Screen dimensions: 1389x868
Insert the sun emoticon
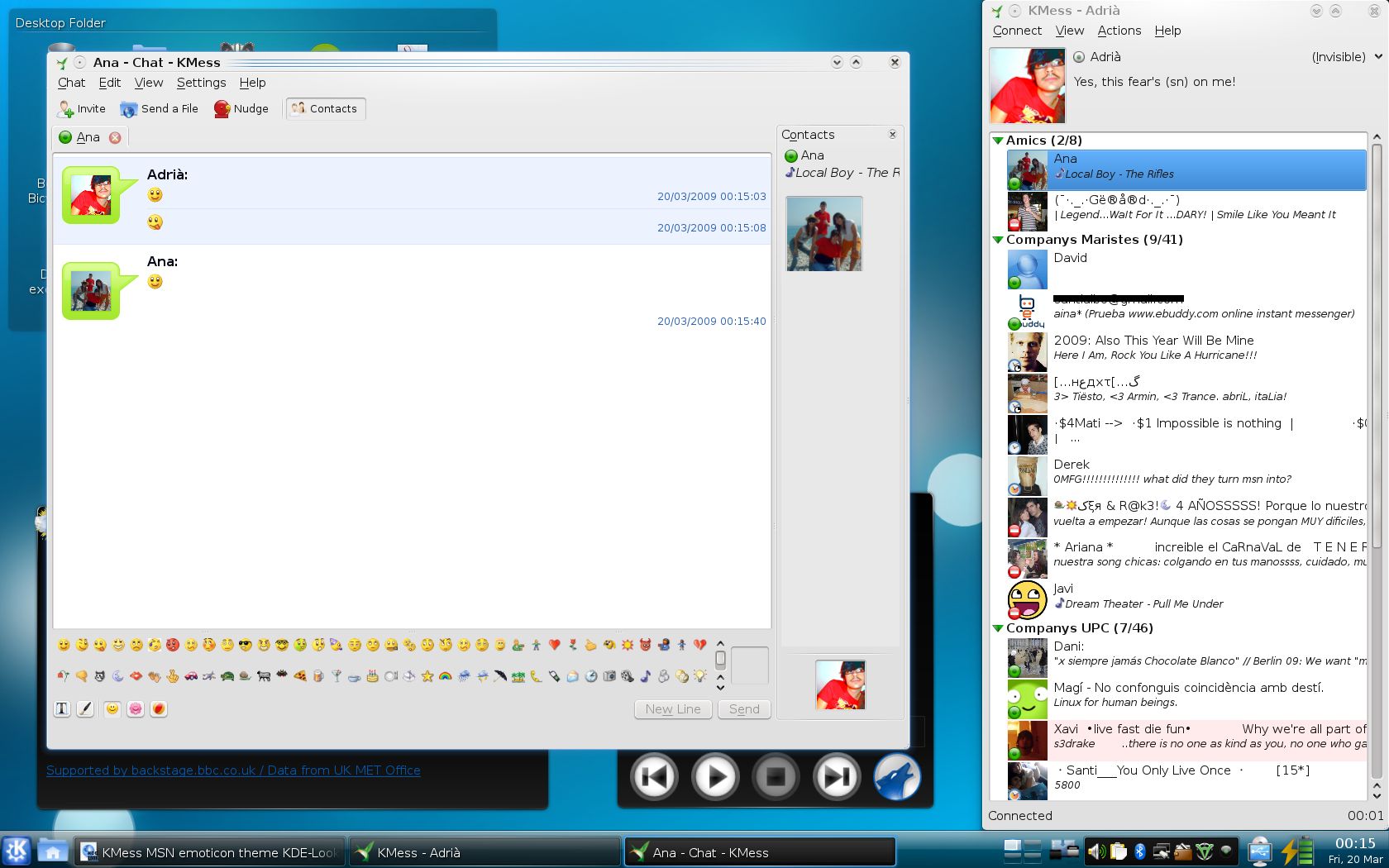coord(628,644)
